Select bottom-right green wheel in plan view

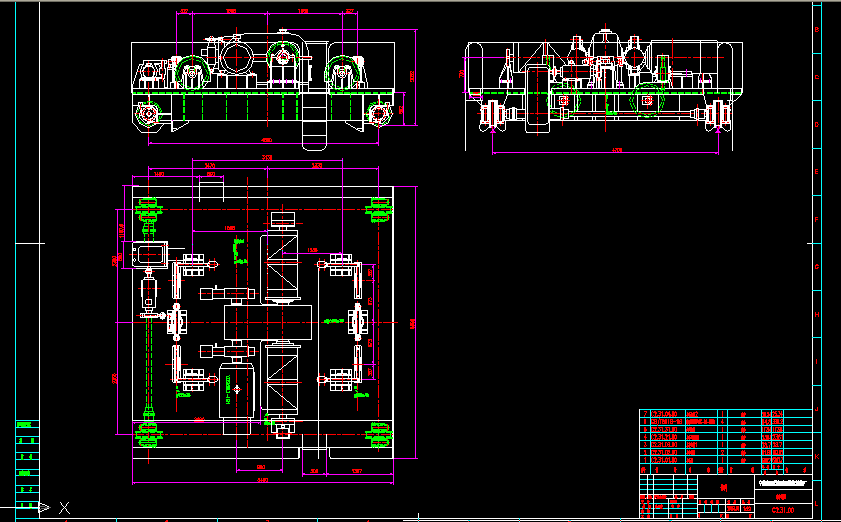coord(380,431)
